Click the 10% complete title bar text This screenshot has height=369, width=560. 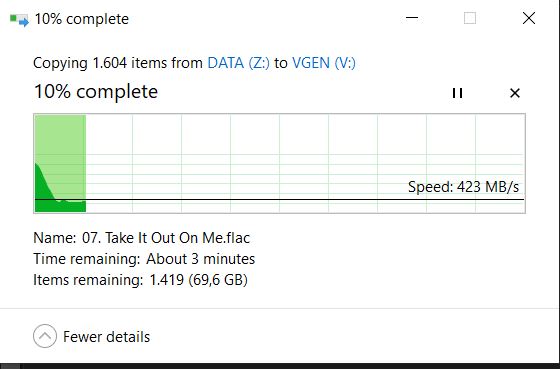click(81, 19)
